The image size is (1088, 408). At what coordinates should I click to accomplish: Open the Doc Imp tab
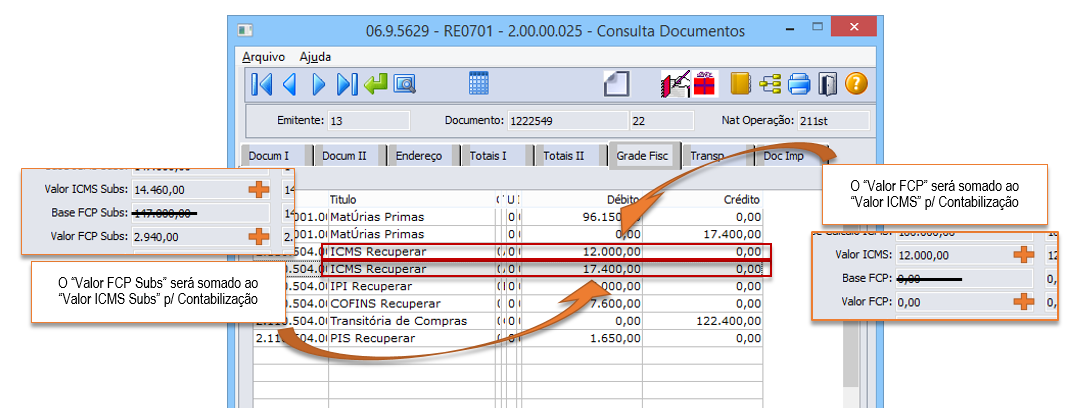[790, 156]
